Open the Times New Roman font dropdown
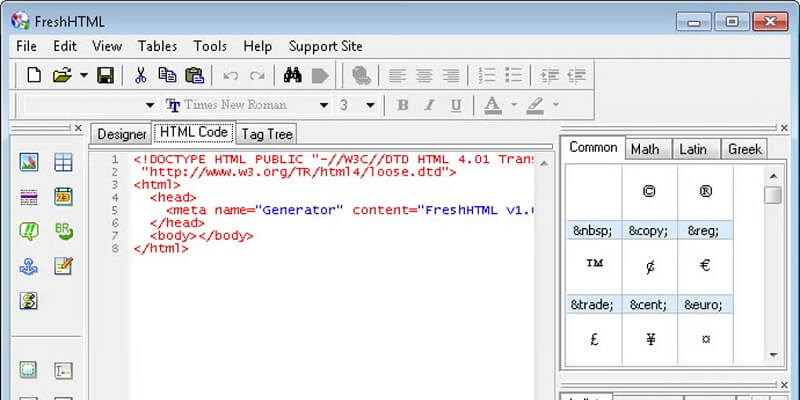 324,106
